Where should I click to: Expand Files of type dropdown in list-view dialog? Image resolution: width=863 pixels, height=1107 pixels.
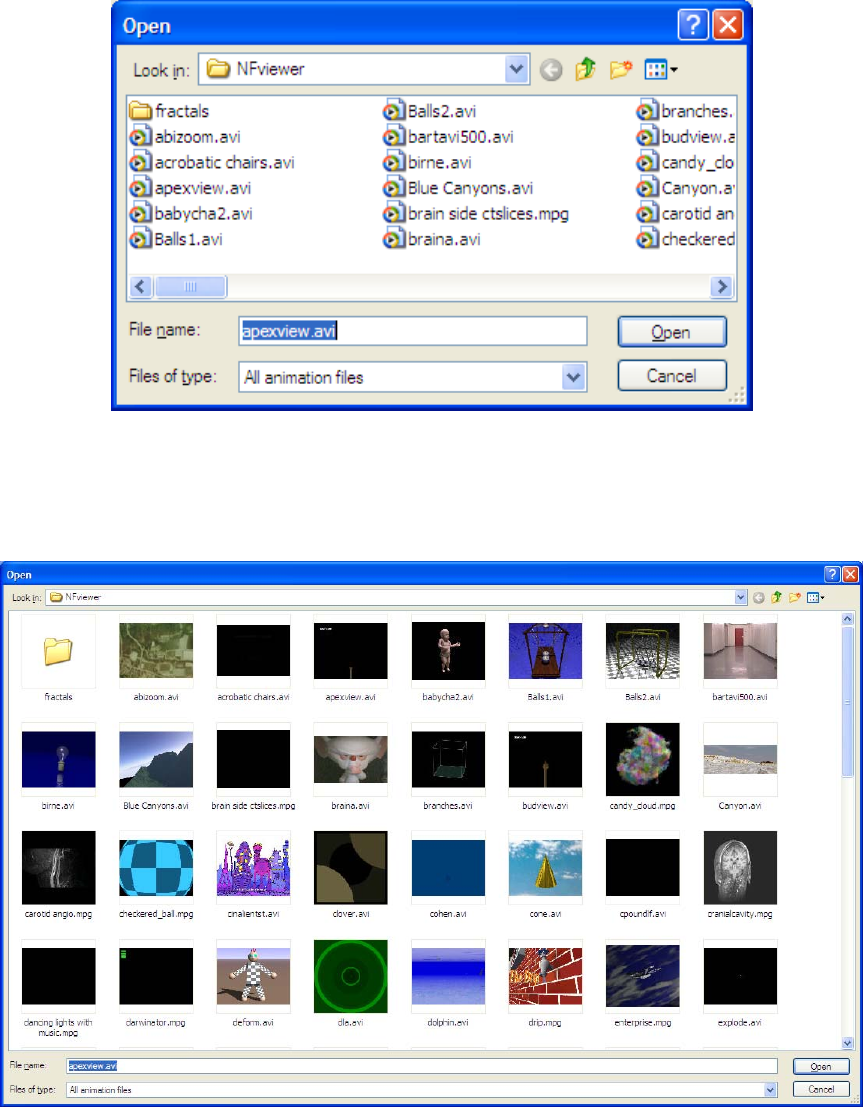point(573,377)
